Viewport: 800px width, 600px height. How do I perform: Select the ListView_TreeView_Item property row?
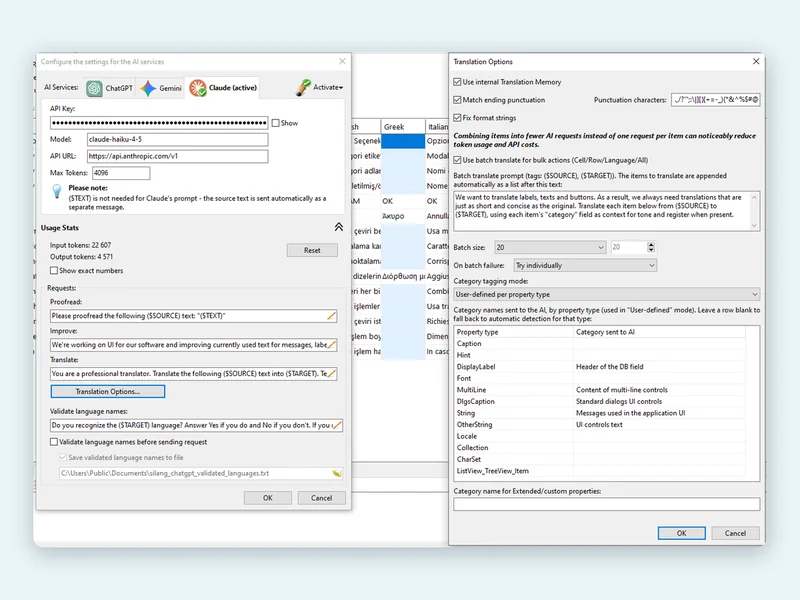coord(600,471)
